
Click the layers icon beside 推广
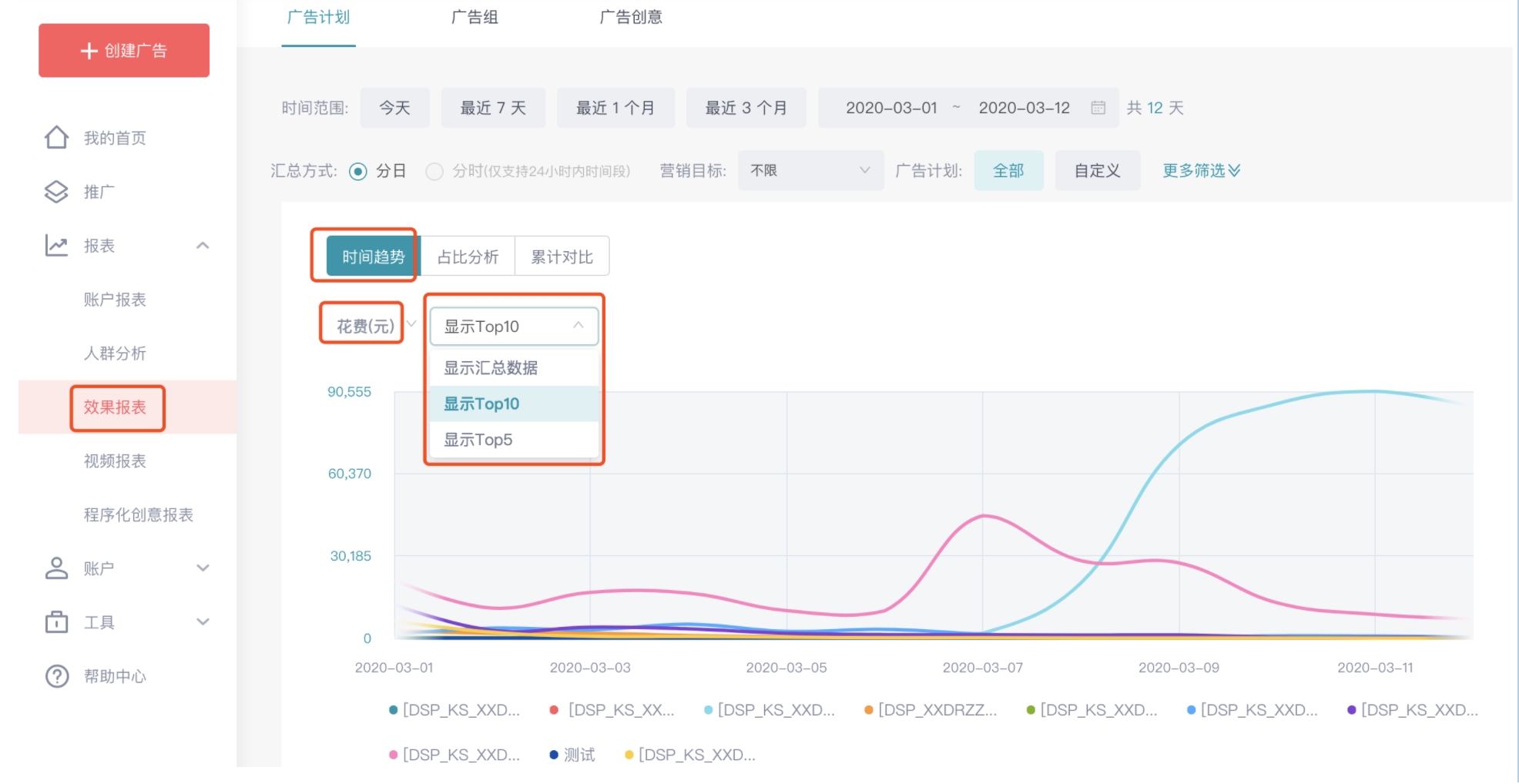56,192
